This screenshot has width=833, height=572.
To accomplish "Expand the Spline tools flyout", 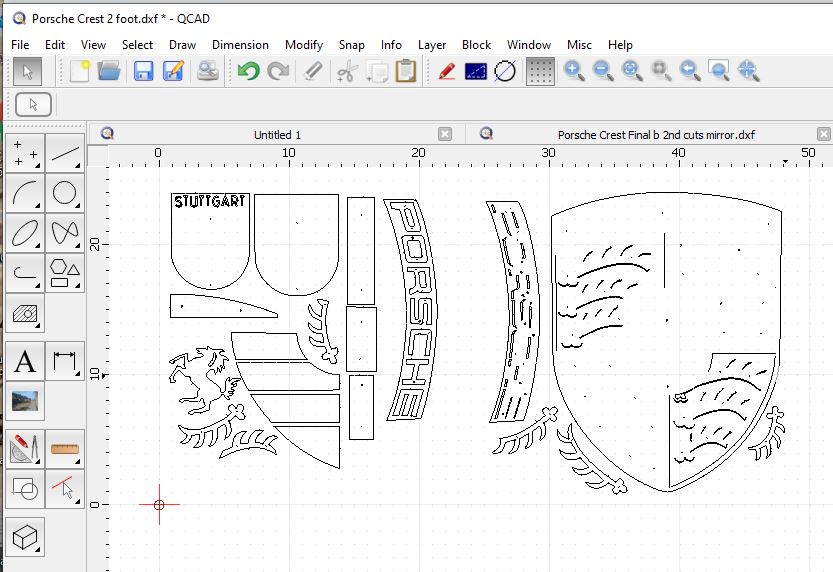I will pyautogui.click(x=65, y=232).
